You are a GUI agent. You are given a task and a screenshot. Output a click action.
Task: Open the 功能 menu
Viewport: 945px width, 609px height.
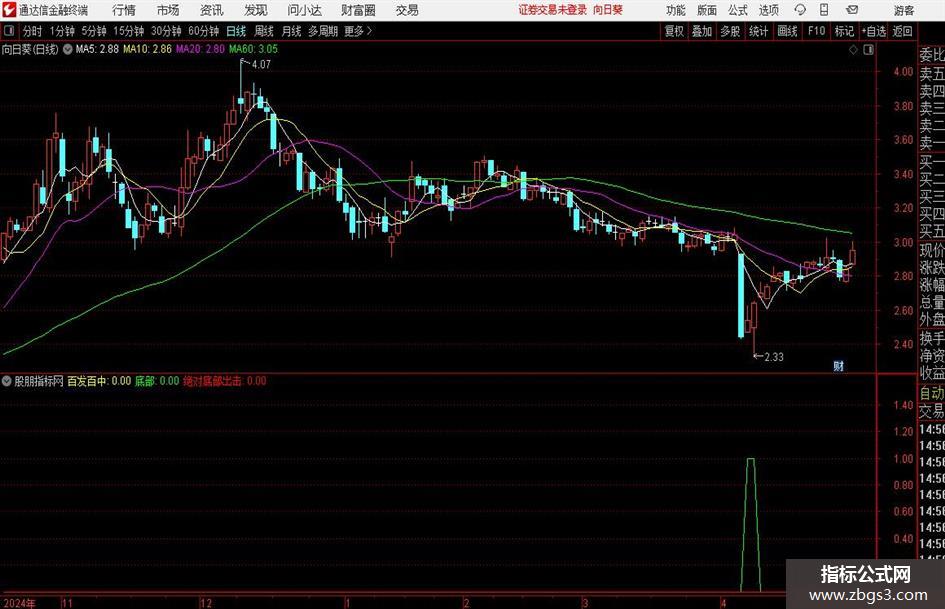676,10
